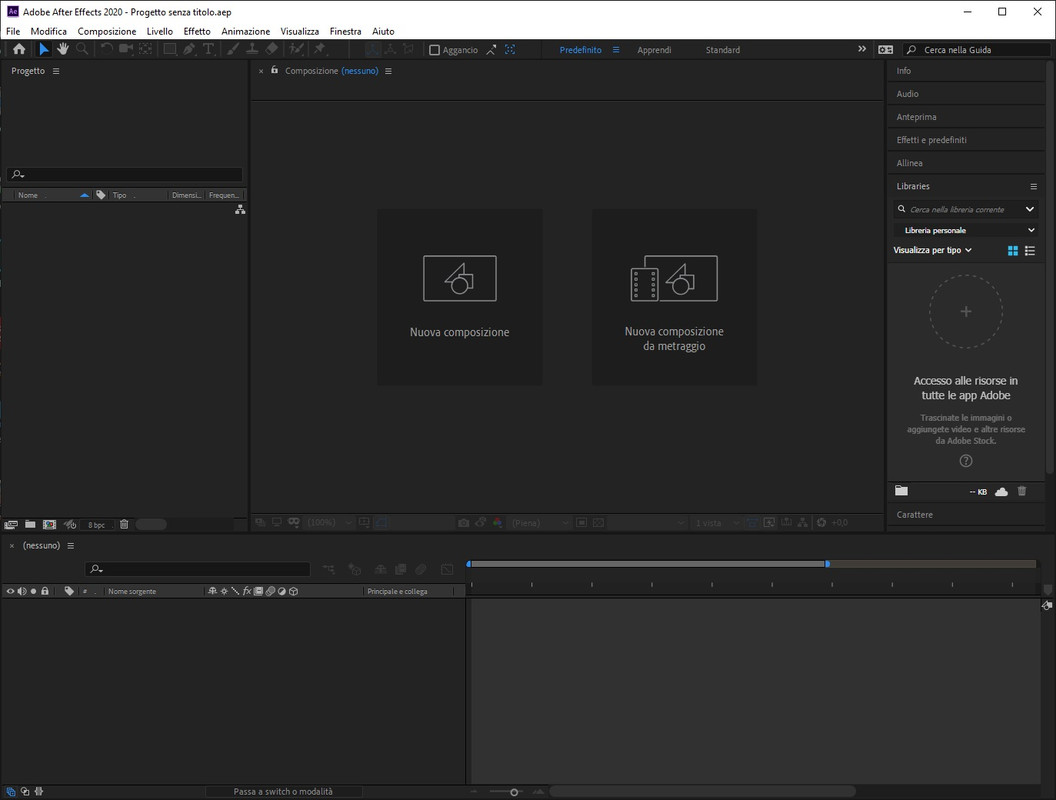Click the timeline zoom slider handle
The image size is (1056, 800).
pyautogui.click(x=514, y=793)
